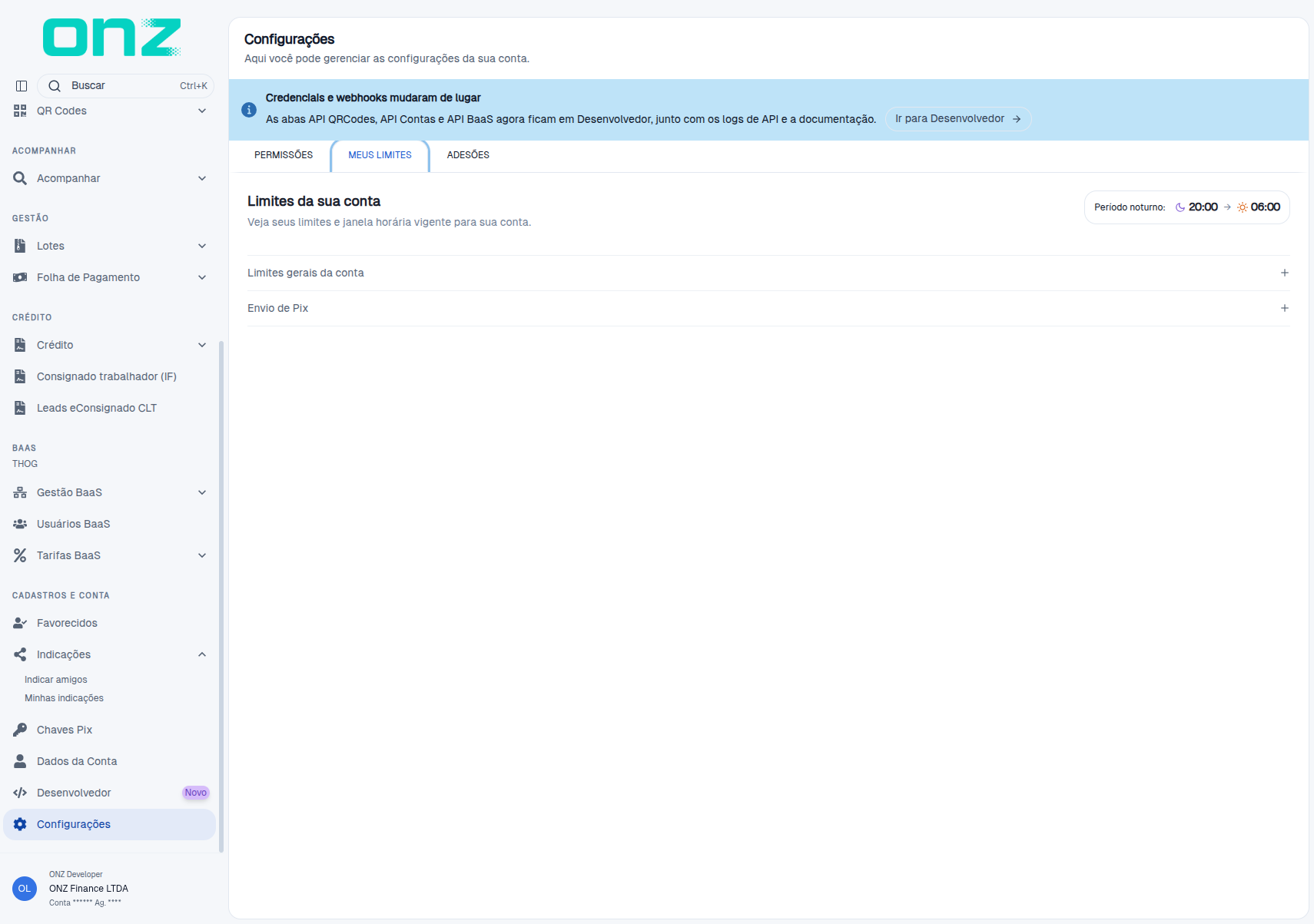The width and height of the screenshot is (1314, 924).
Task: Click the Desenvolvedor code icon
Action: coord(20,793)
